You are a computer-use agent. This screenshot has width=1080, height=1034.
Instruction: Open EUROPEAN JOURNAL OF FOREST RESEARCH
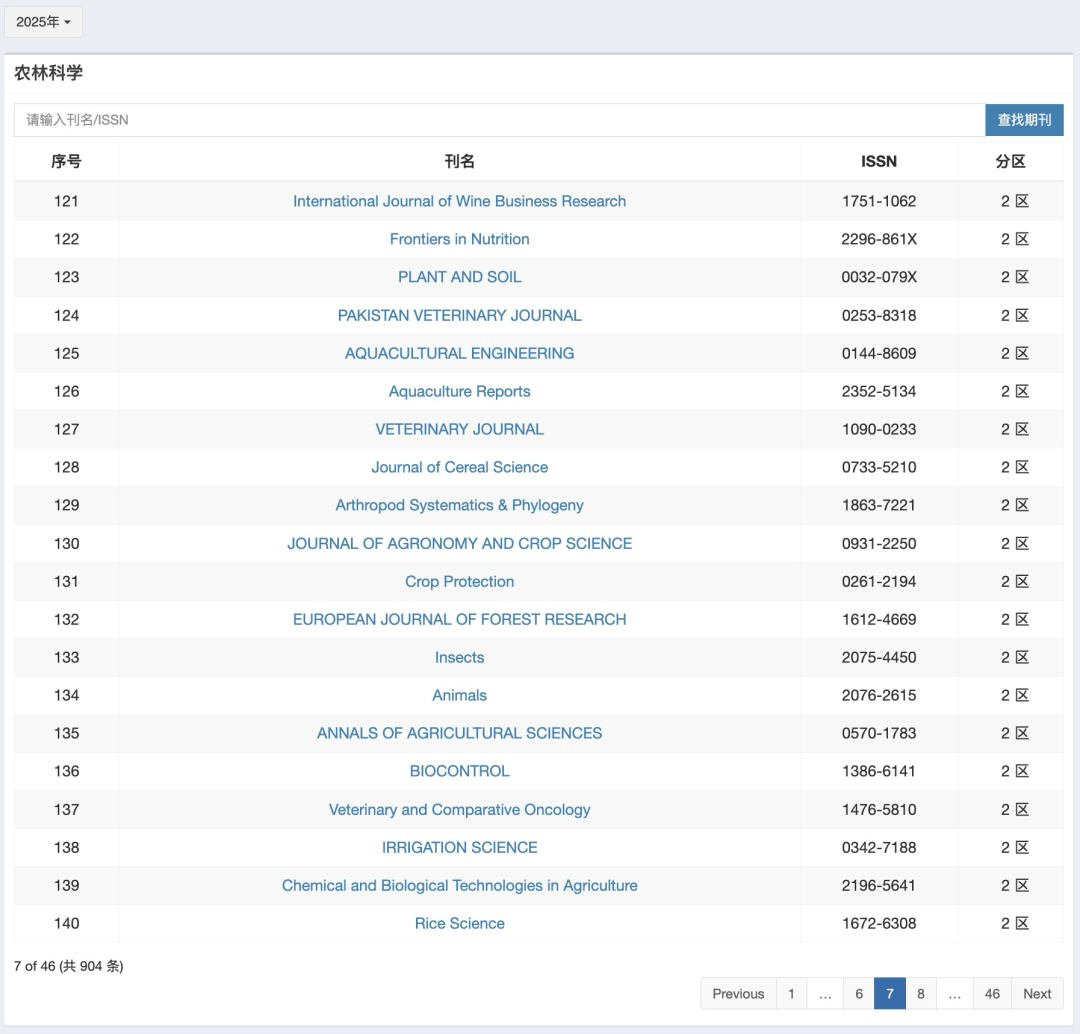point(459,619)
